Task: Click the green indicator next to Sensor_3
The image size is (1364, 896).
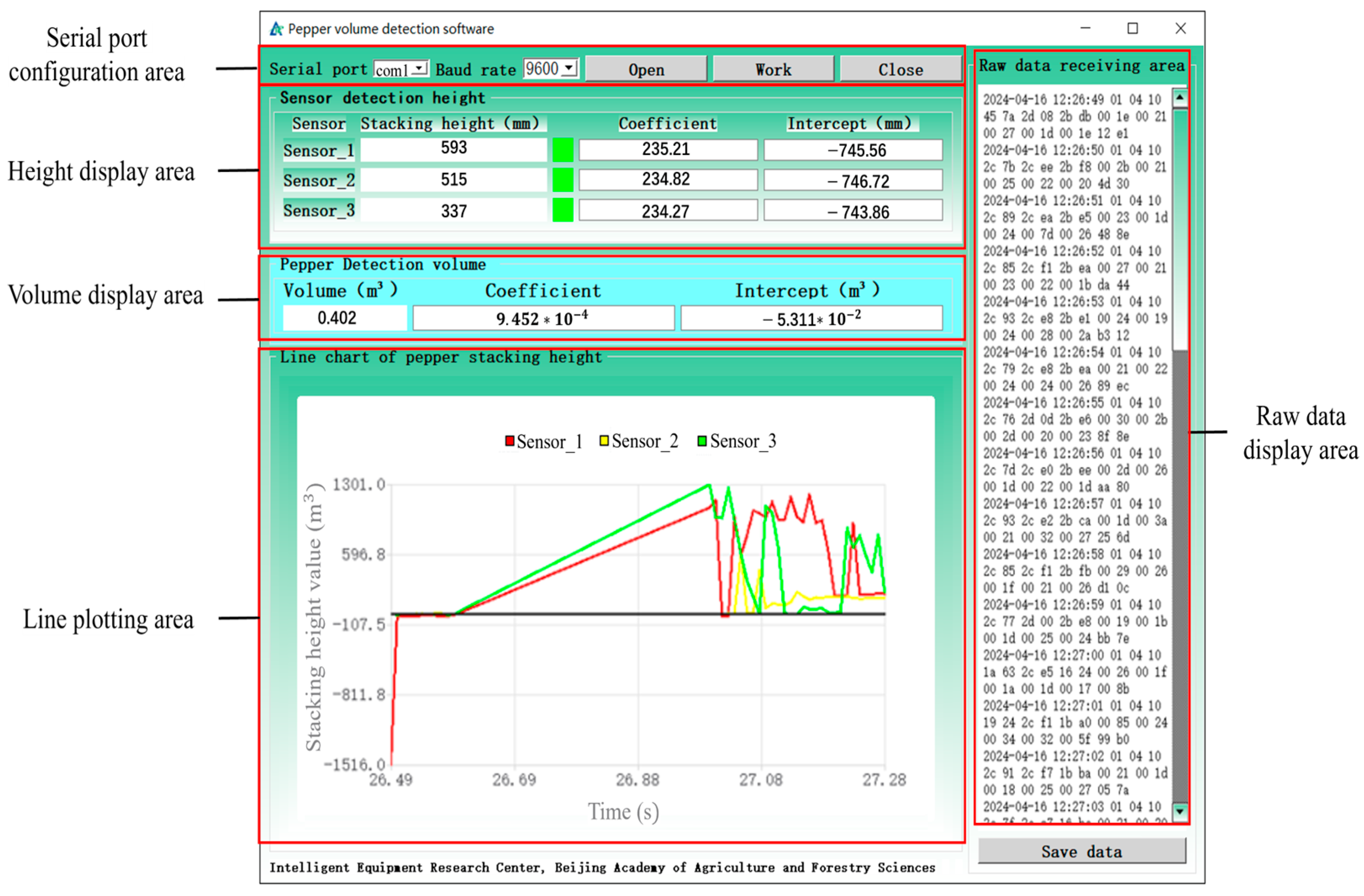Action: coord(563,210)
